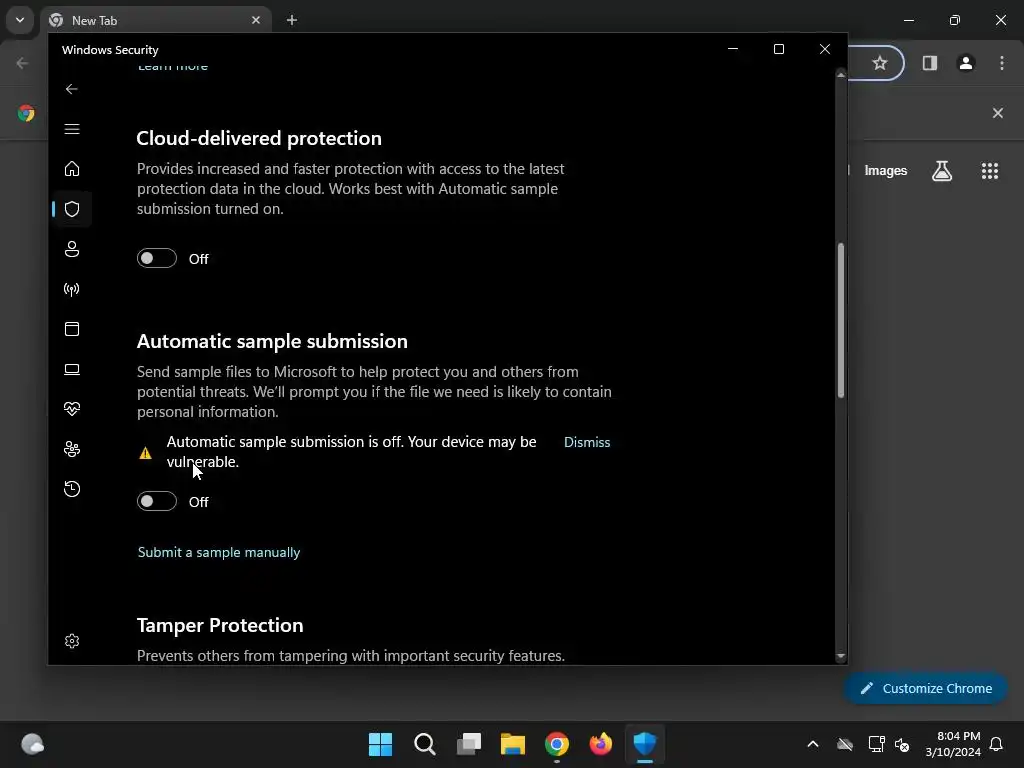The image size is (1024, 768).
Task: Open Chrome side panel icon
Action: (x=930, y=63)
